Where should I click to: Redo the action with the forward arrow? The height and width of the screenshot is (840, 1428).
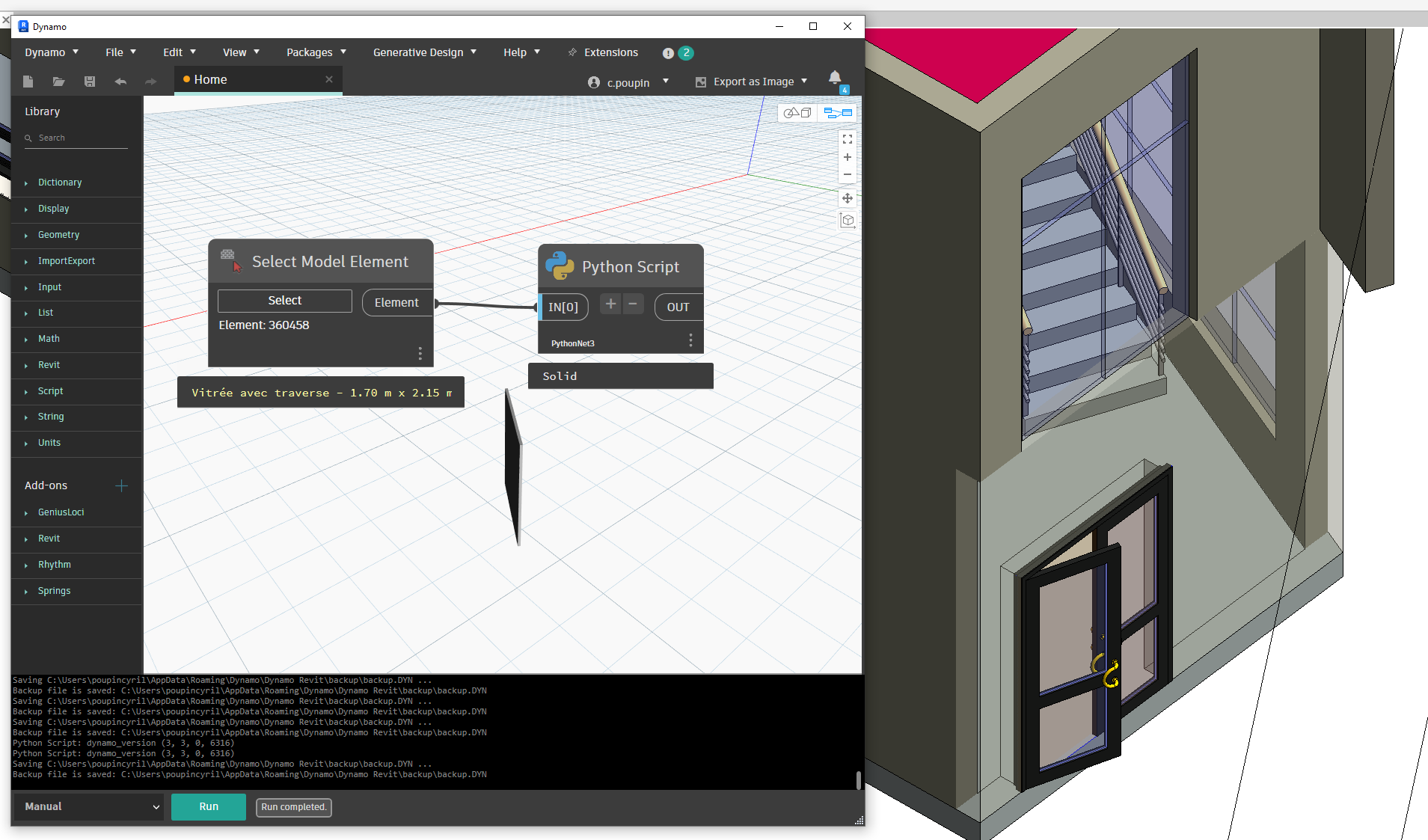point(150,82)
